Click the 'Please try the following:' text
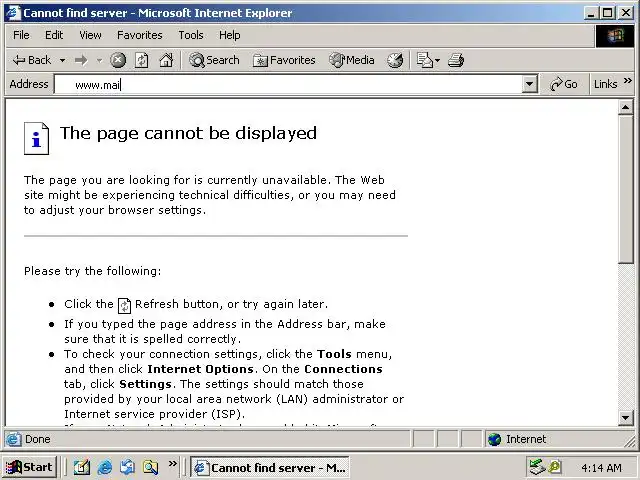This screenshot has height=480, width=640. pos(93,271)
